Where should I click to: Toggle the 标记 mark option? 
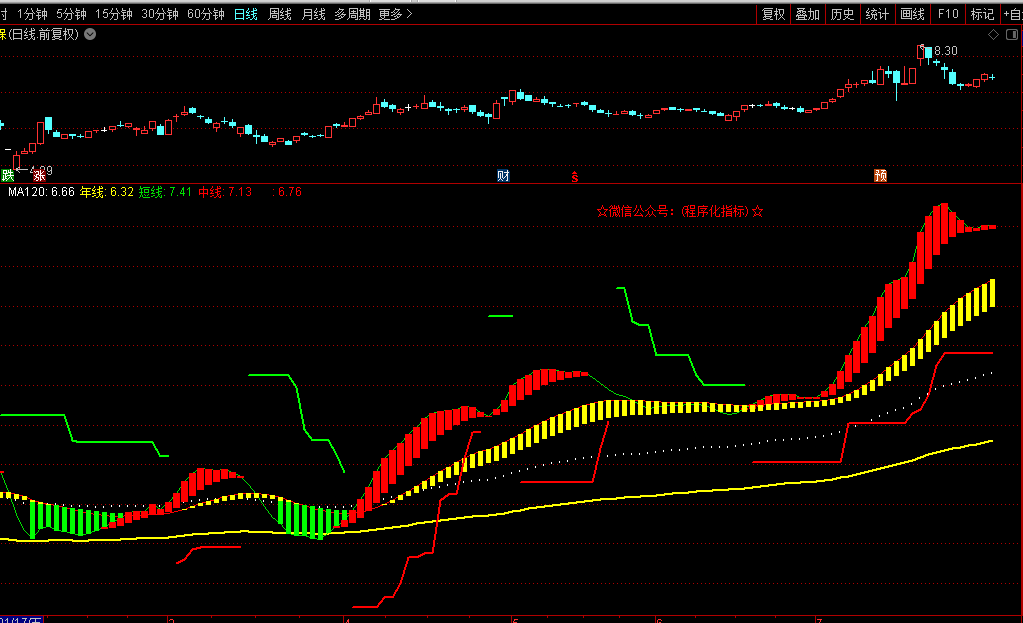982,14
